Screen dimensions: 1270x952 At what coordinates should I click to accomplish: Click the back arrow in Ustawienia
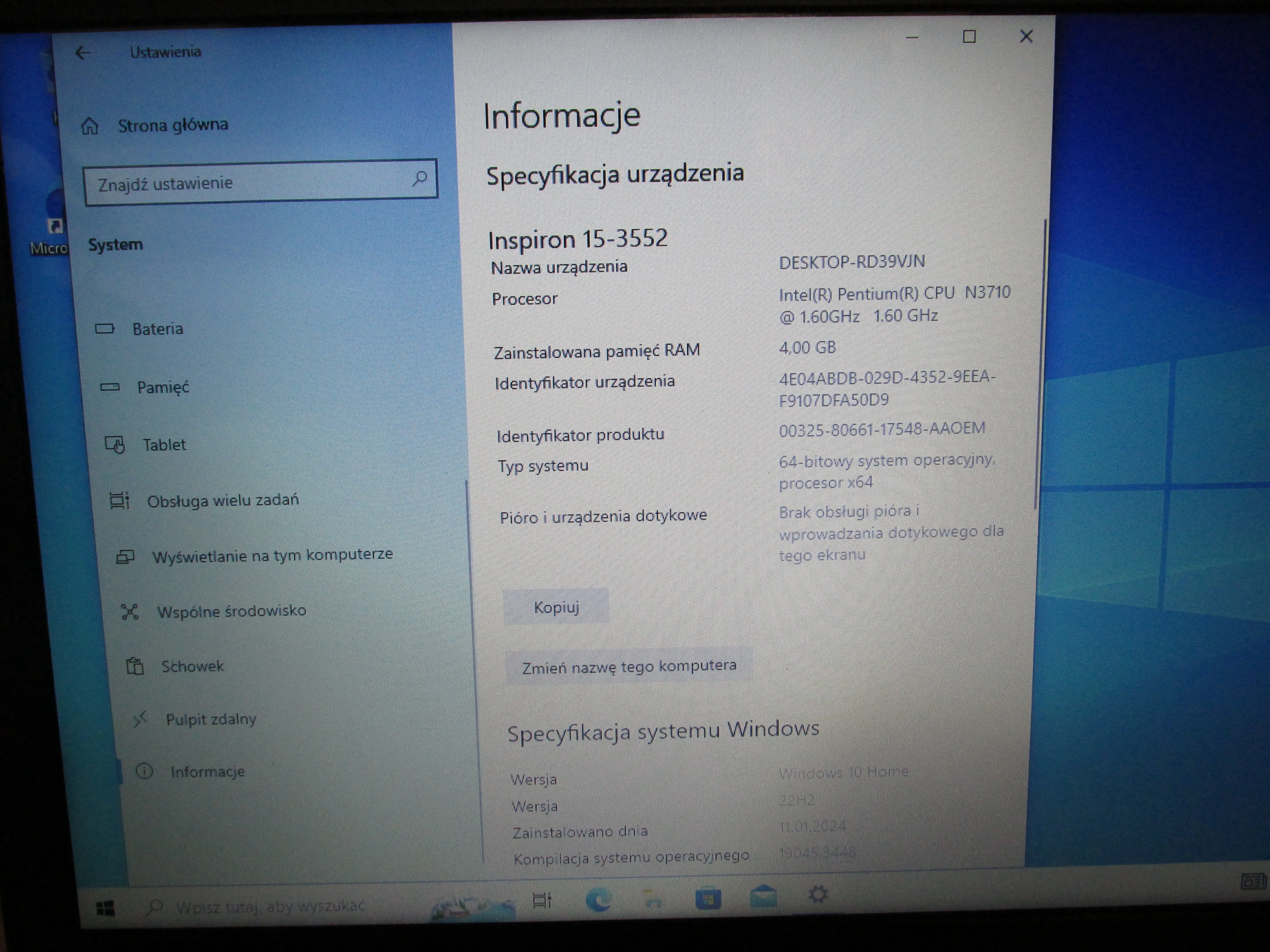click(83, 53)
